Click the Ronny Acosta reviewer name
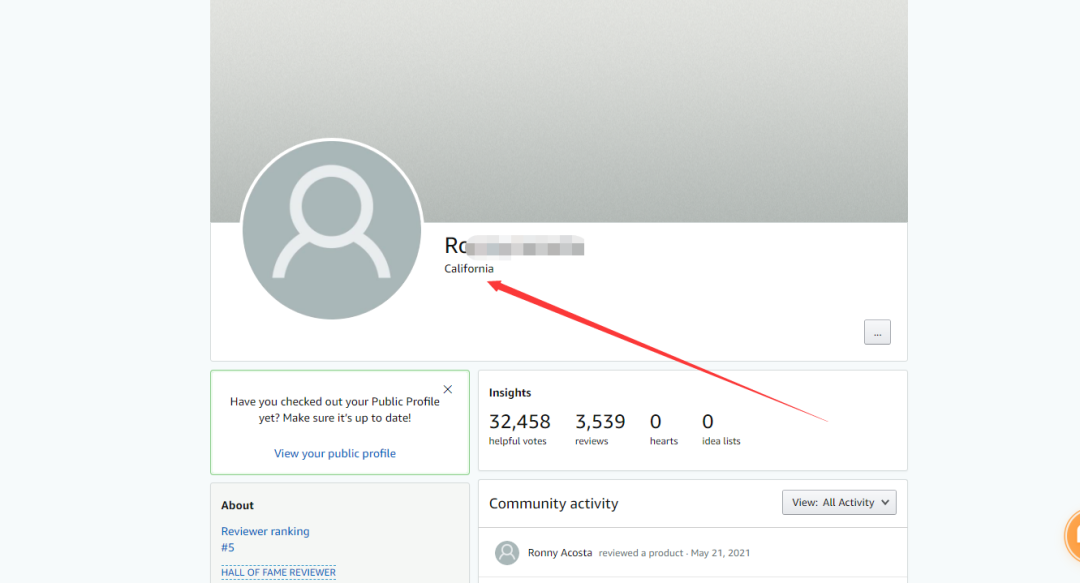The height and width of the screenshot is (583, 1080). click(x=560, y=553)
